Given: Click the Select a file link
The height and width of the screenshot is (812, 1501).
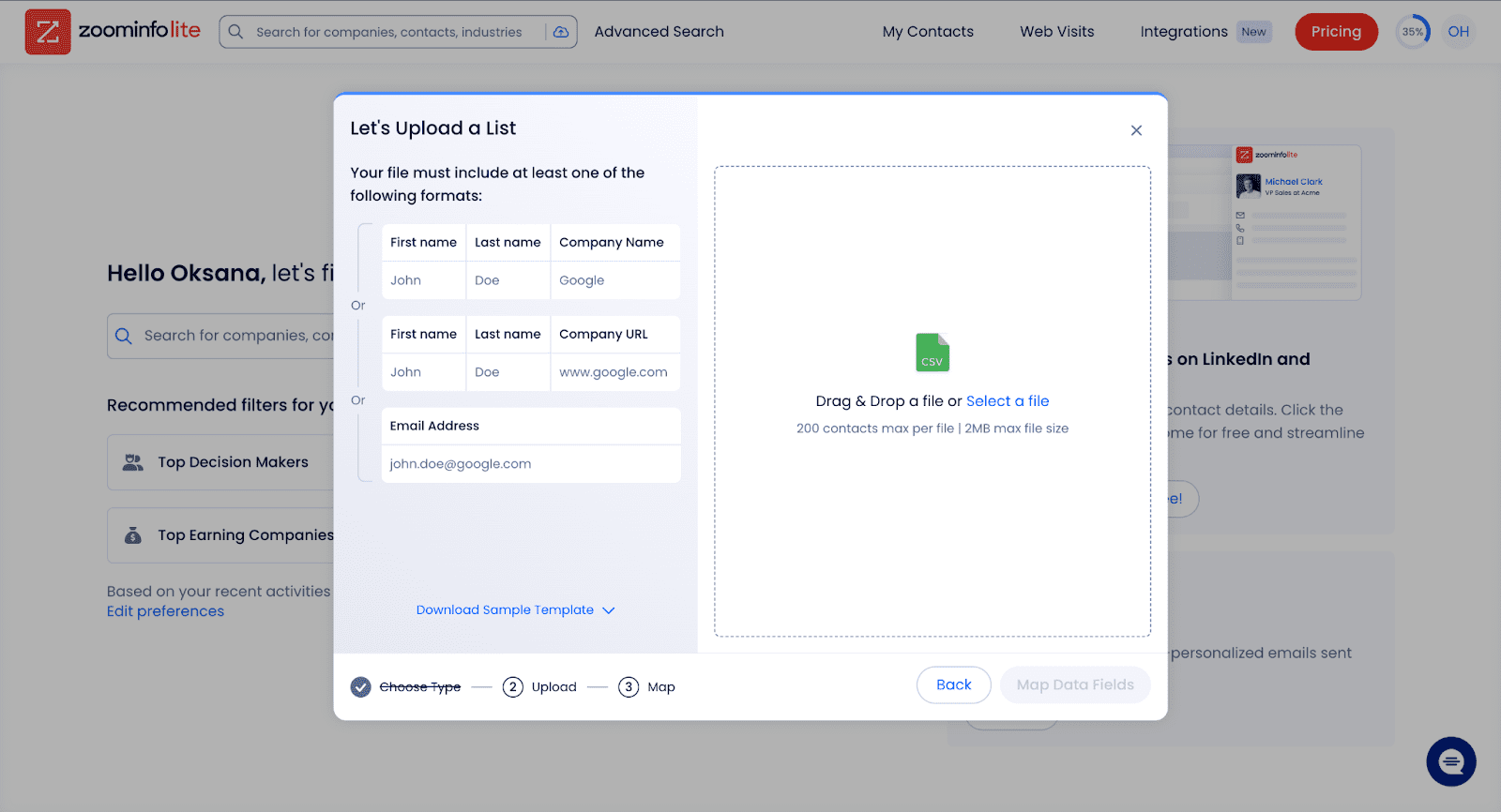Looking at the screenshot, I should 1008,401.
